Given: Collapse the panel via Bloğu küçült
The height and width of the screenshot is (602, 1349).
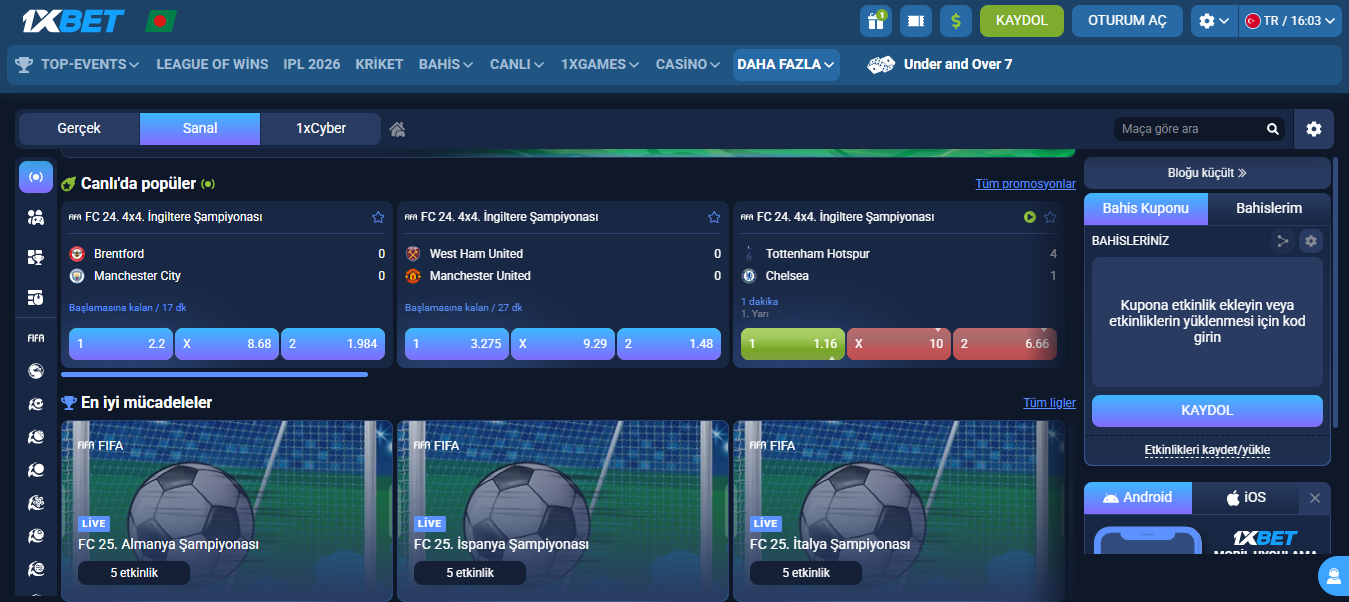Looking at the screenshot, I should tap(1207, 172).
